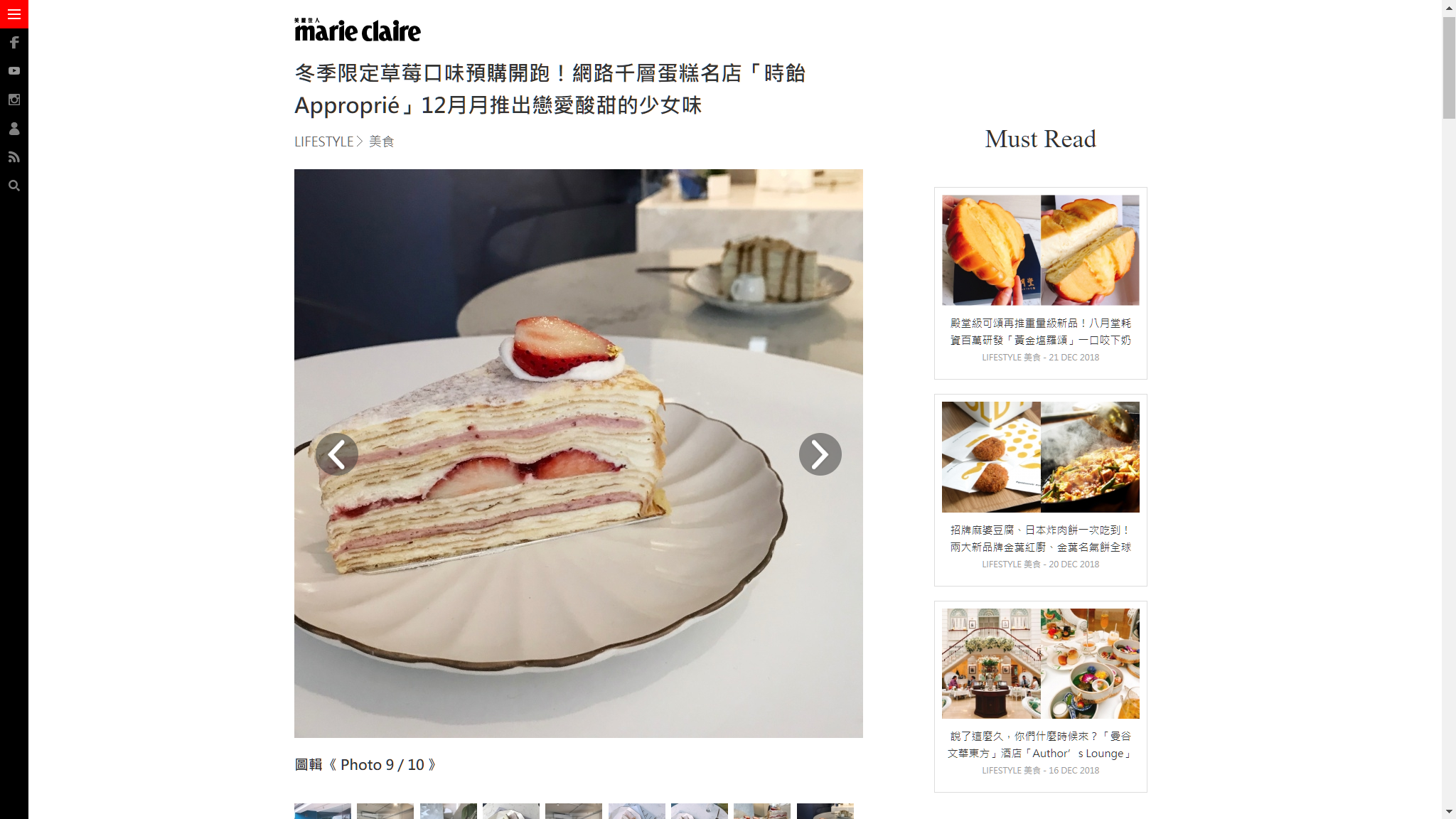Select the first gallery thumbnail
Image resolution: width=1456 pixels, height=819 pixels.
323,811
